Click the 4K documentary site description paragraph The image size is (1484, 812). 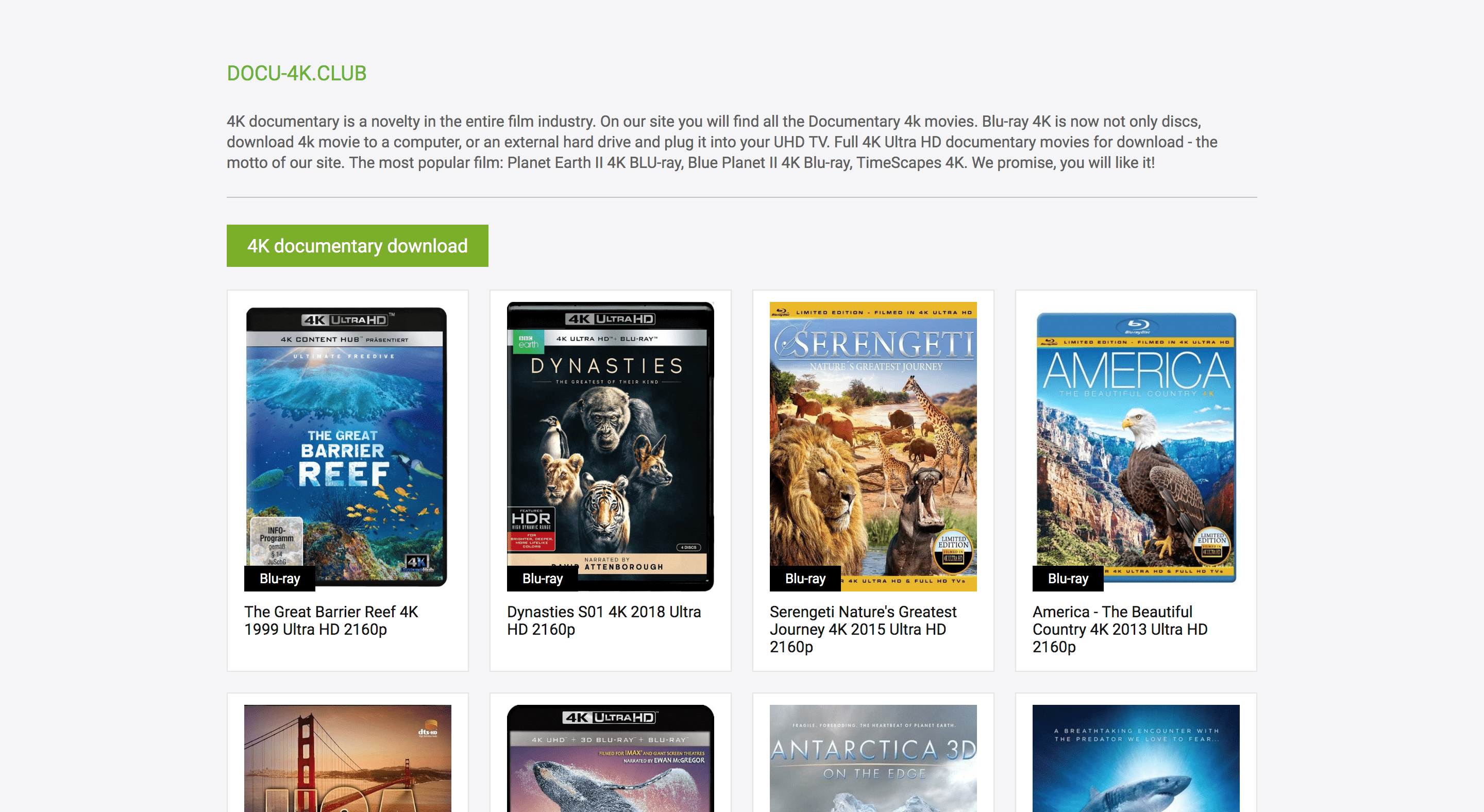pos(722,142)
